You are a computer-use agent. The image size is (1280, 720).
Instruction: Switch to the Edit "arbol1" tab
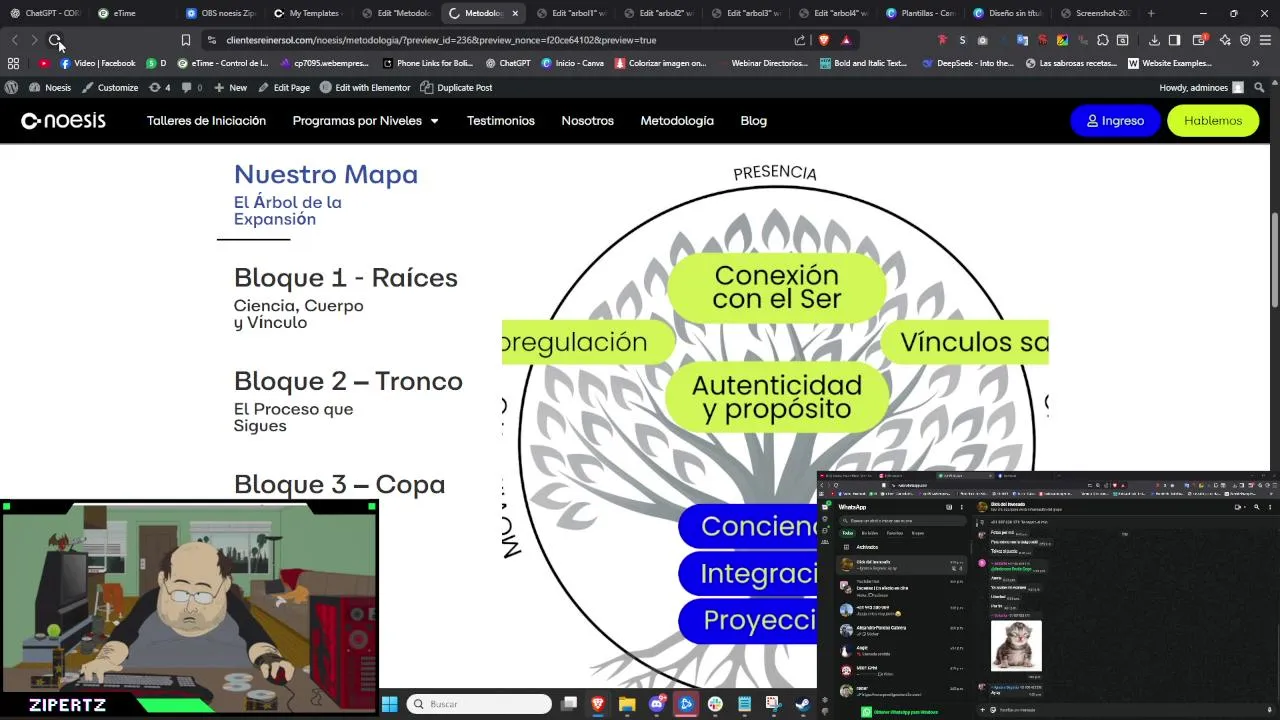[570, 13]
